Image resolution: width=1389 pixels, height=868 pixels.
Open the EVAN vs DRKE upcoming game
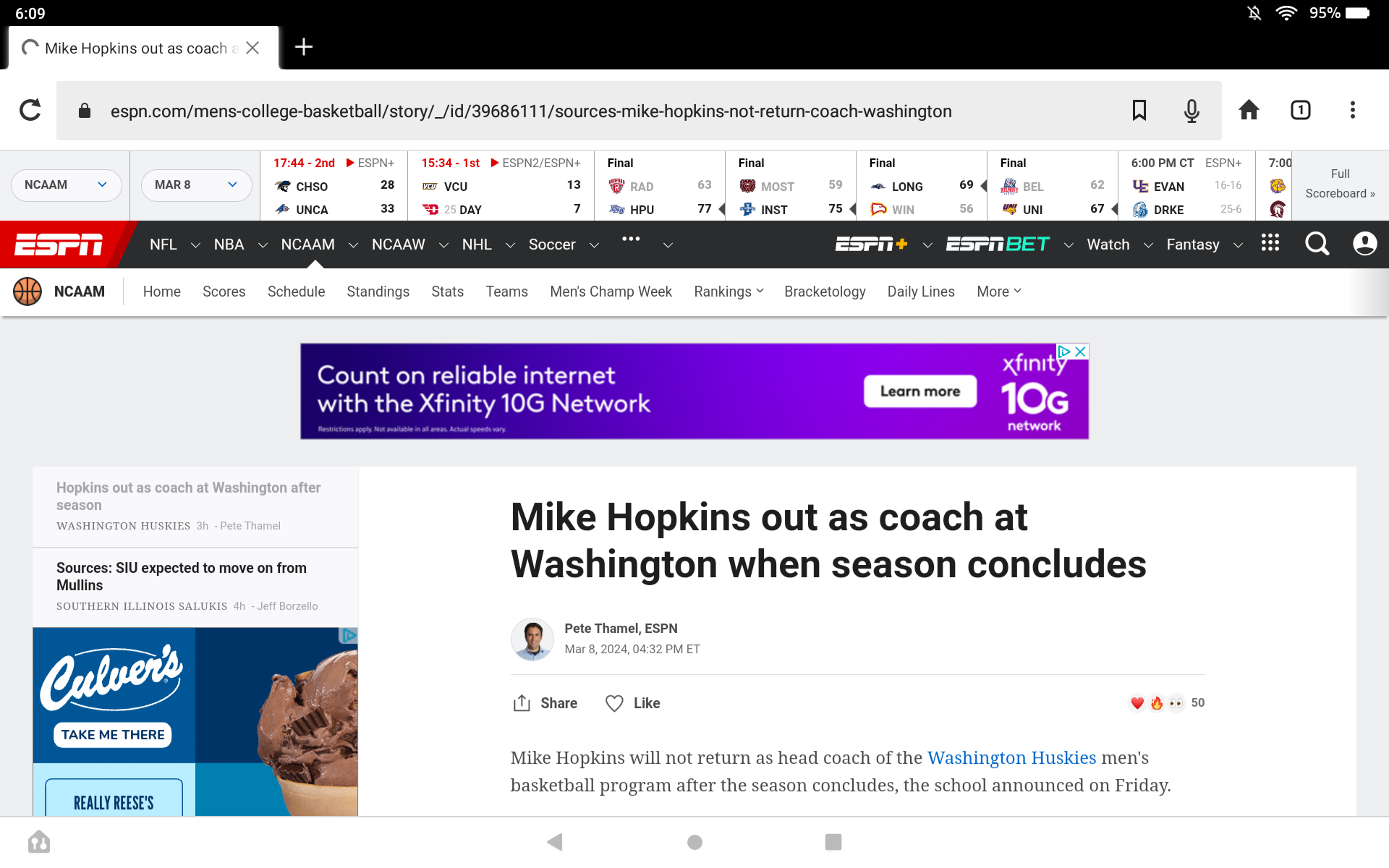coord(1186,187)
